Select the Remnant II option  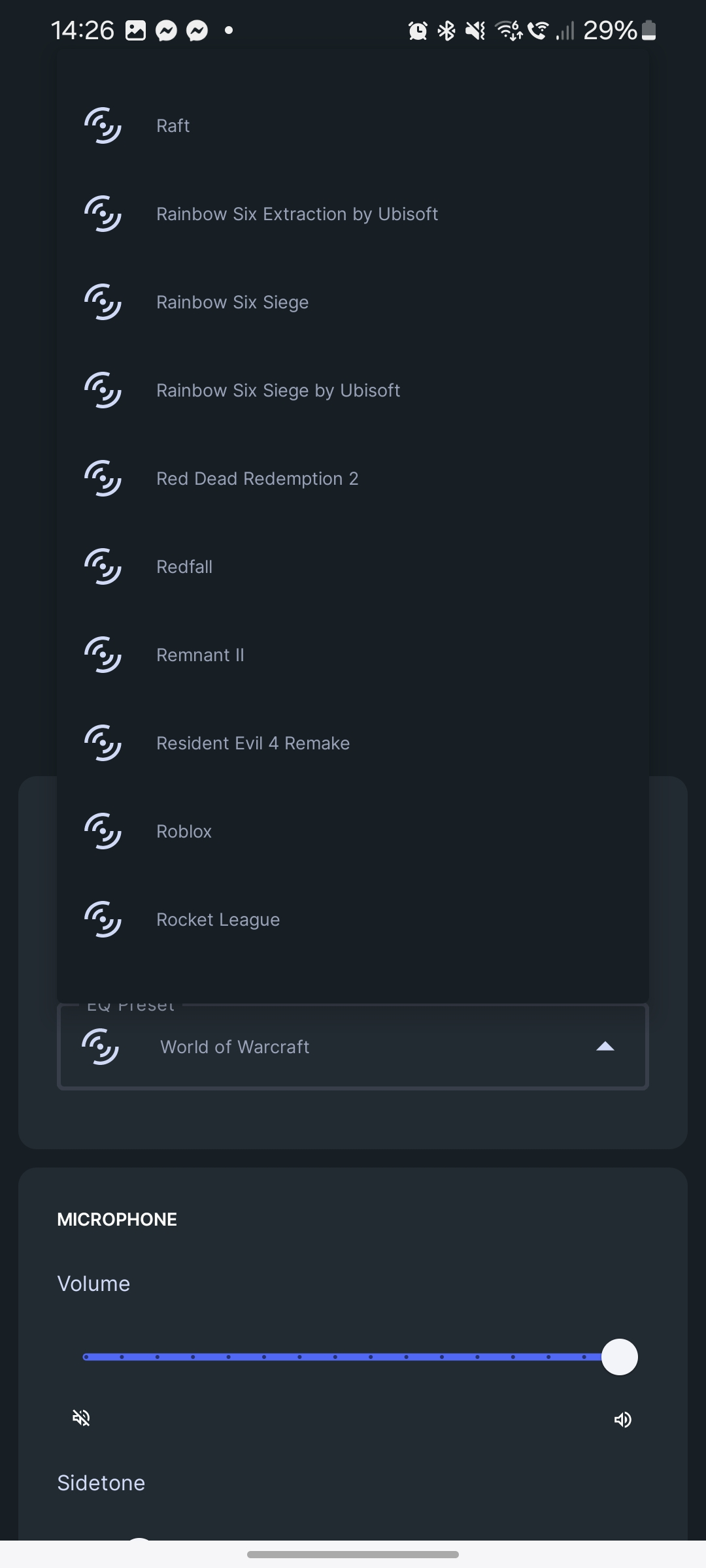200,655
